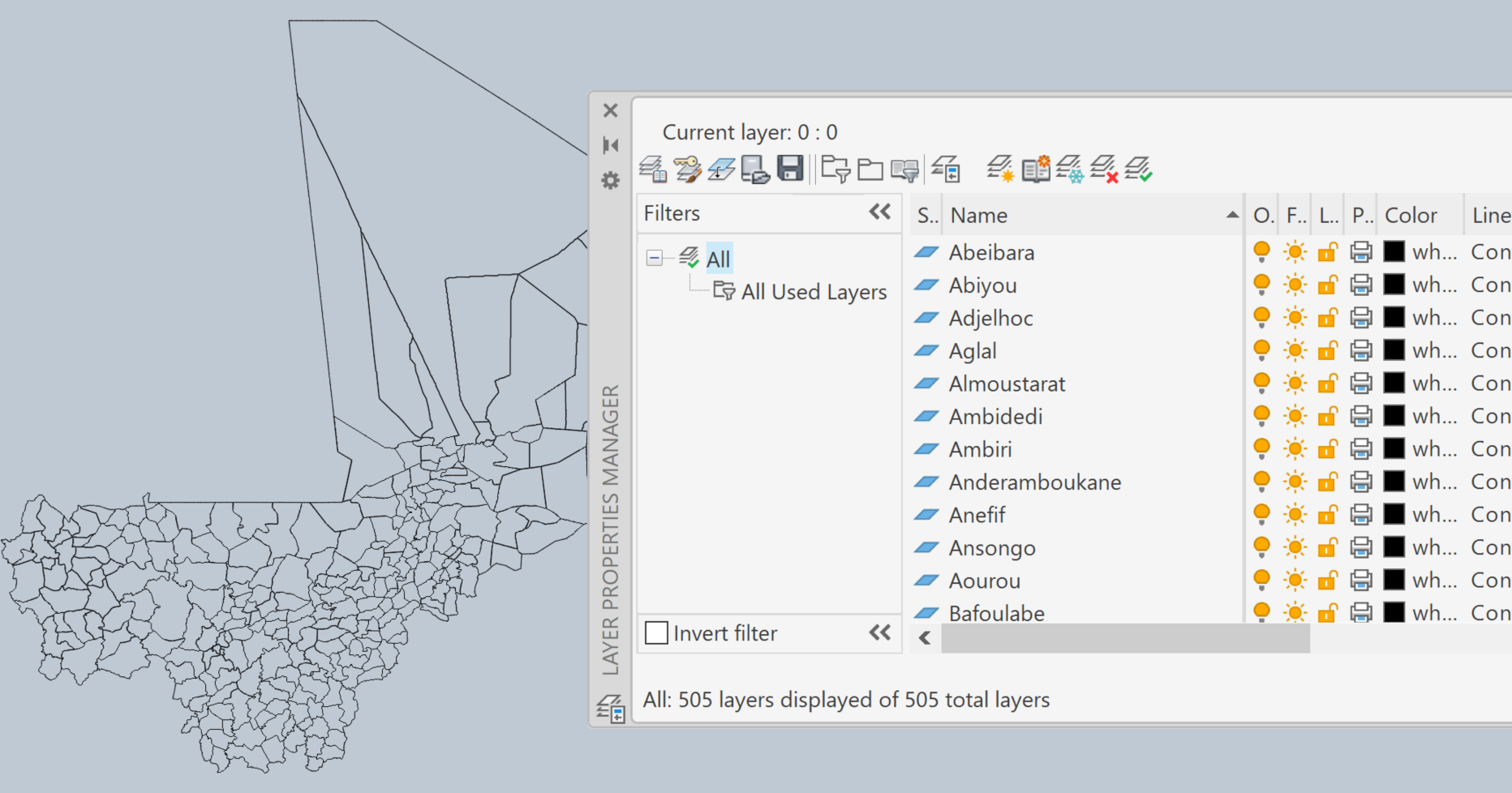The height and width of the screenshot is (793, 1512).
Task: Open the color picker for Aglal layer
Action: [1395, 350]
